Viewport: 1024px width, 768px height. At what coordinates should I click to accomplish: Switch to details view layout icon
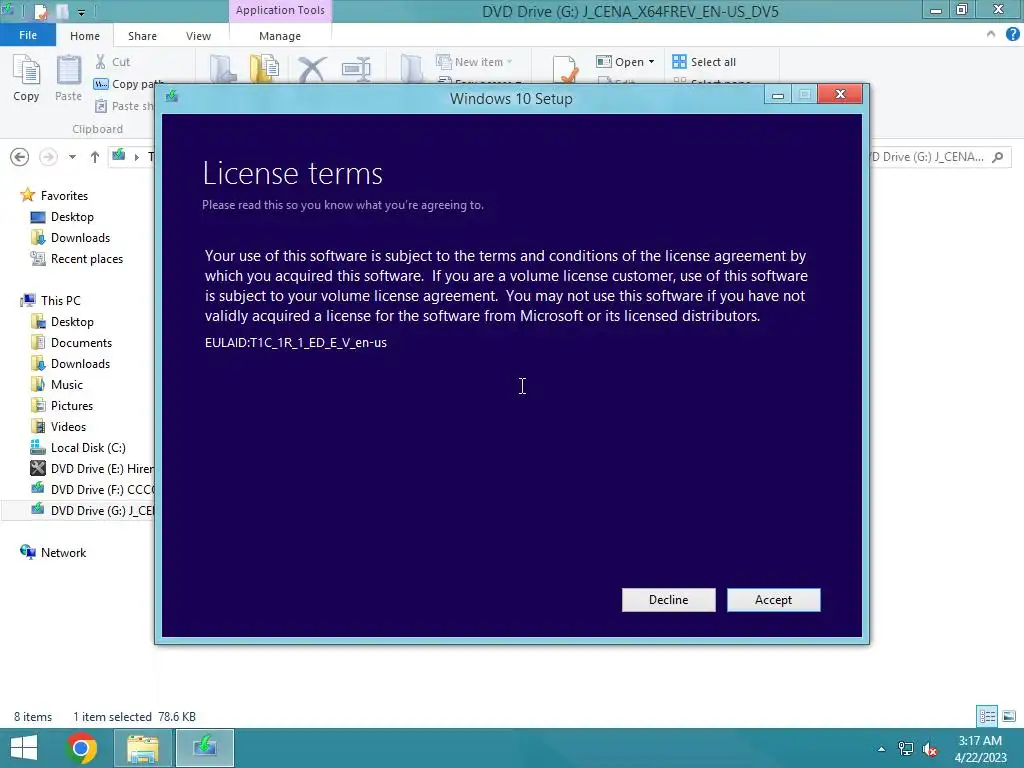tap(987, 716)
